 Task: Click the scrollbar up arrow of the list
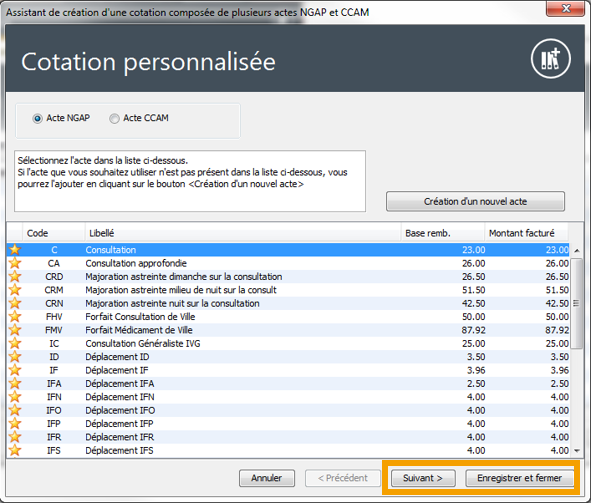[x=577, y=251]
